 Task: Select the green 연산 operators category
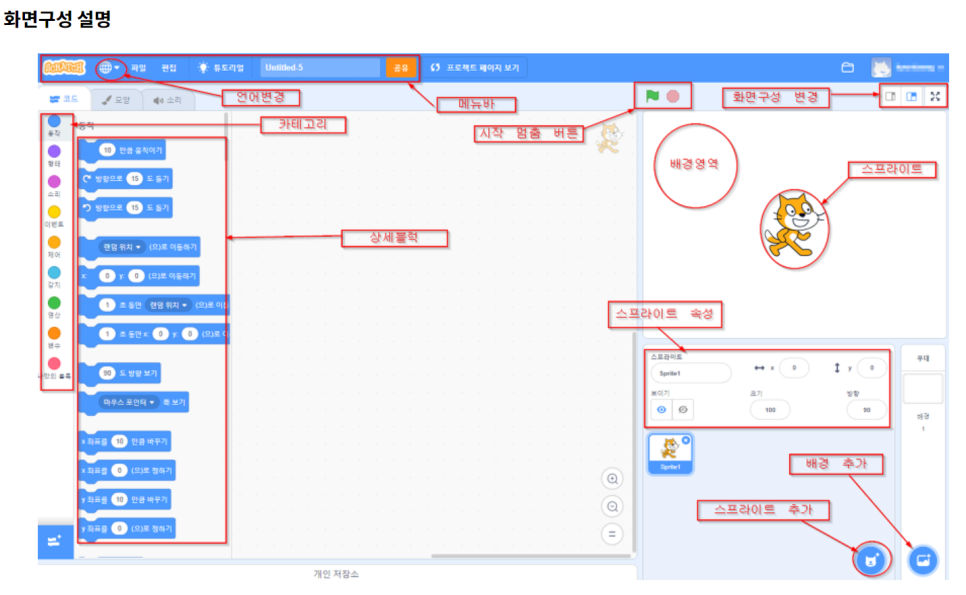[54, 307]
